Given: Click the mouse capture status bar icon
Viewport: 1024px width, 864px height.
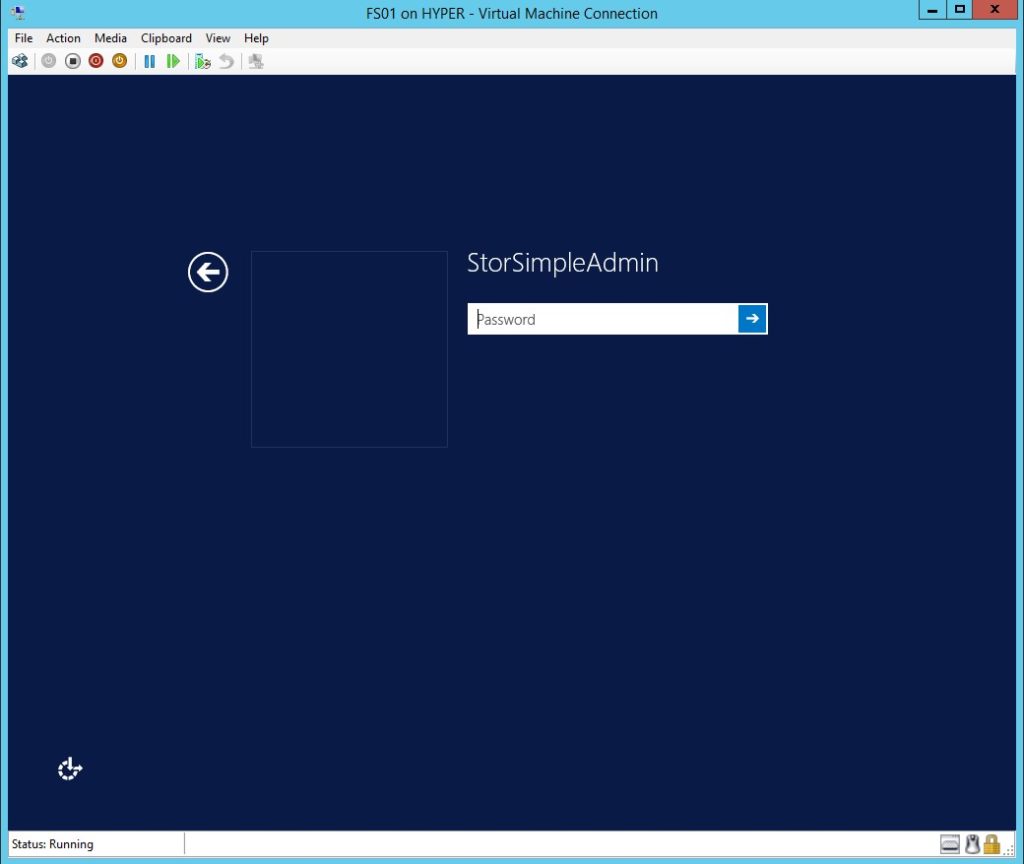Looking at the screenshot, I should click(x=972, y=844).
